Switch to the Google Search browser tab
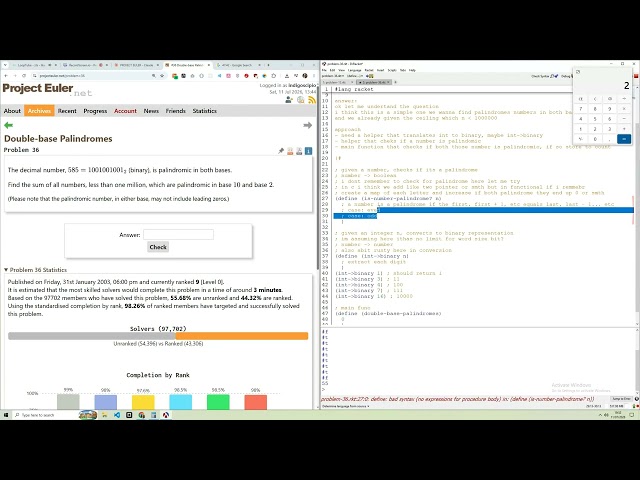640x480 pixels. [238, 65]
